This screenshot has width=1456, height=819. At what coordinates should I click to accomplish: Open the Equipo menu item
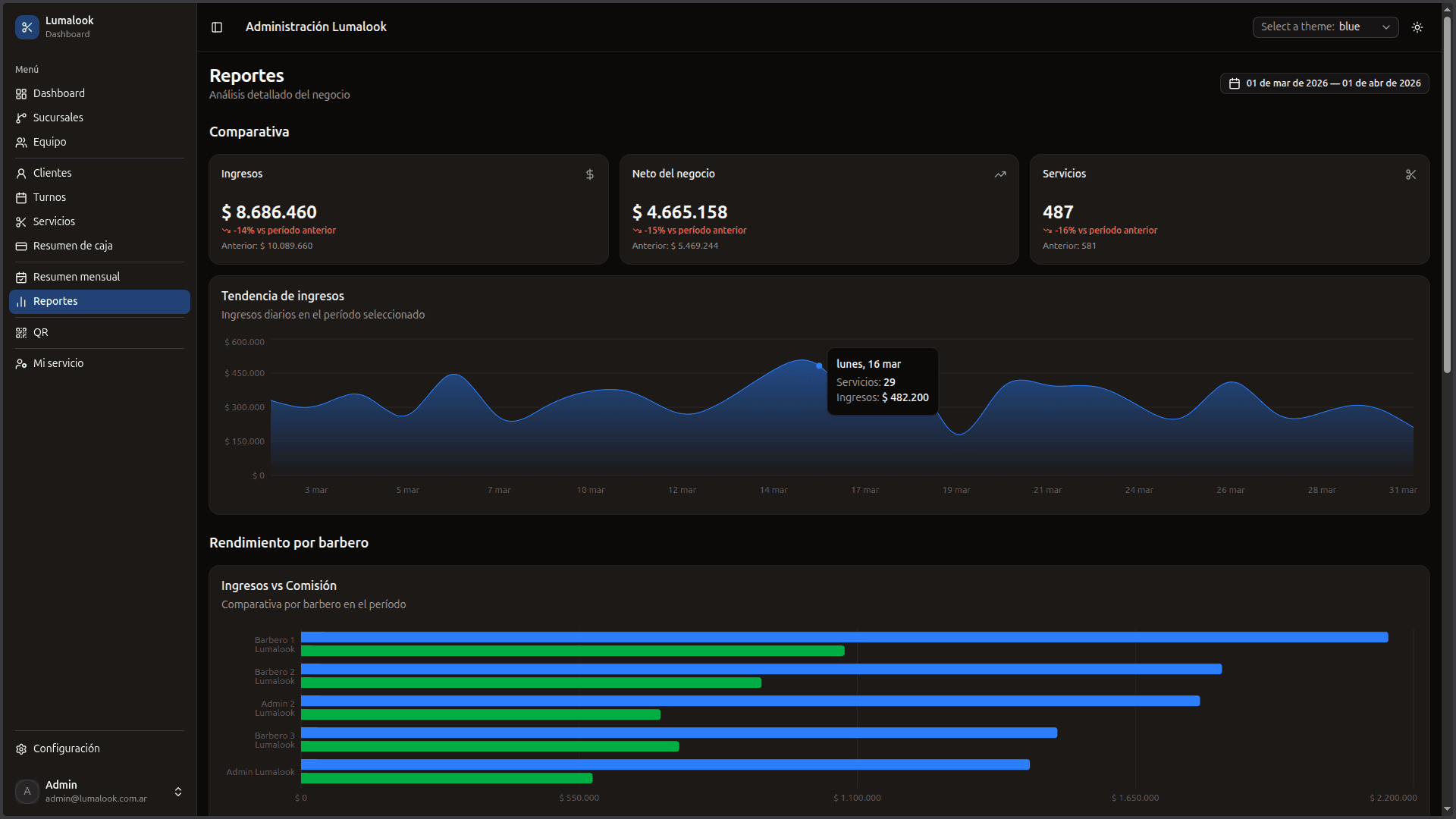click(99, 142)
